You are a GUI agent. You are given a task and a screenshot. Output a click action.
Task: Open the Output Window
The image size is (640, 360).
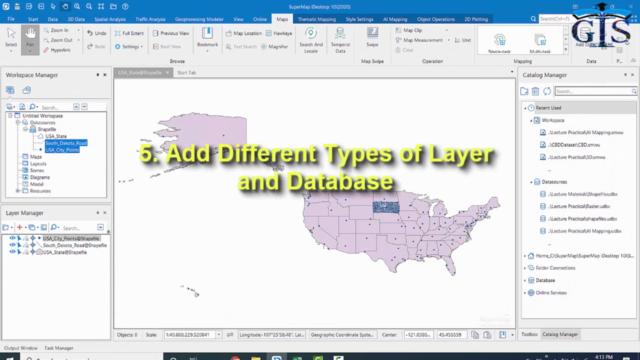[20, 348]
